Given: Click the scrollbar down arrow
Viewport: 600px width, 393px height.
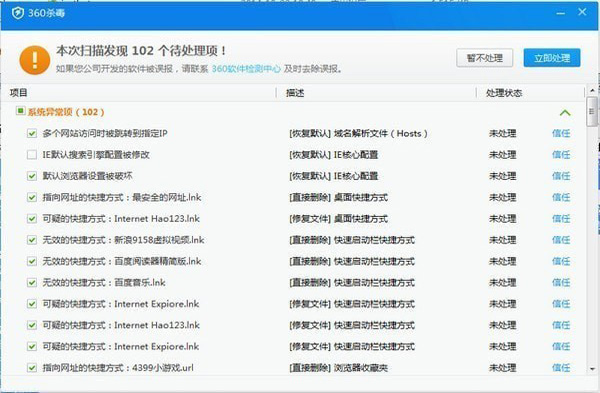Looking at the screenshot, I should point(592,369).
